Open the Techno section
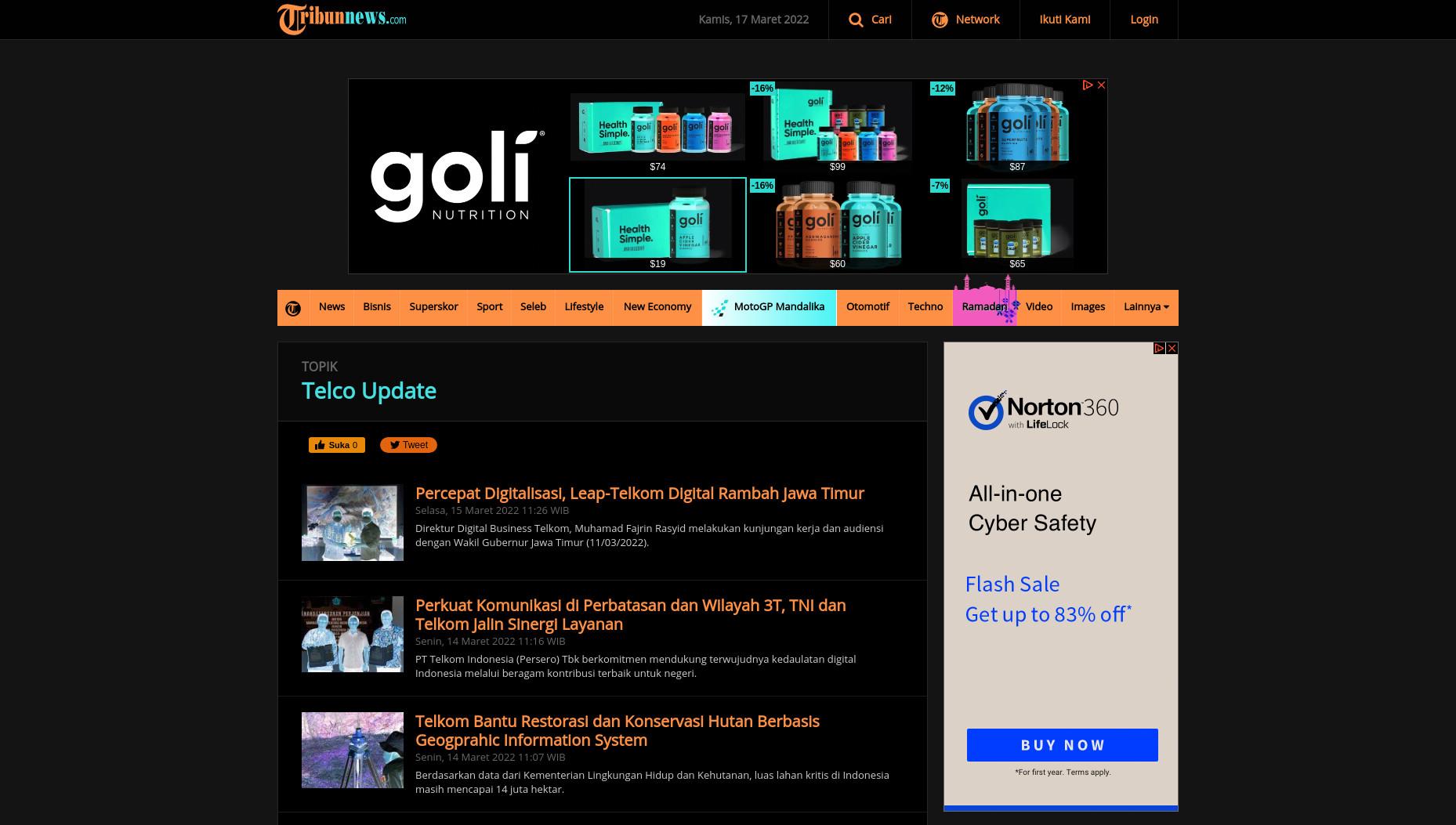 [925, 307]
